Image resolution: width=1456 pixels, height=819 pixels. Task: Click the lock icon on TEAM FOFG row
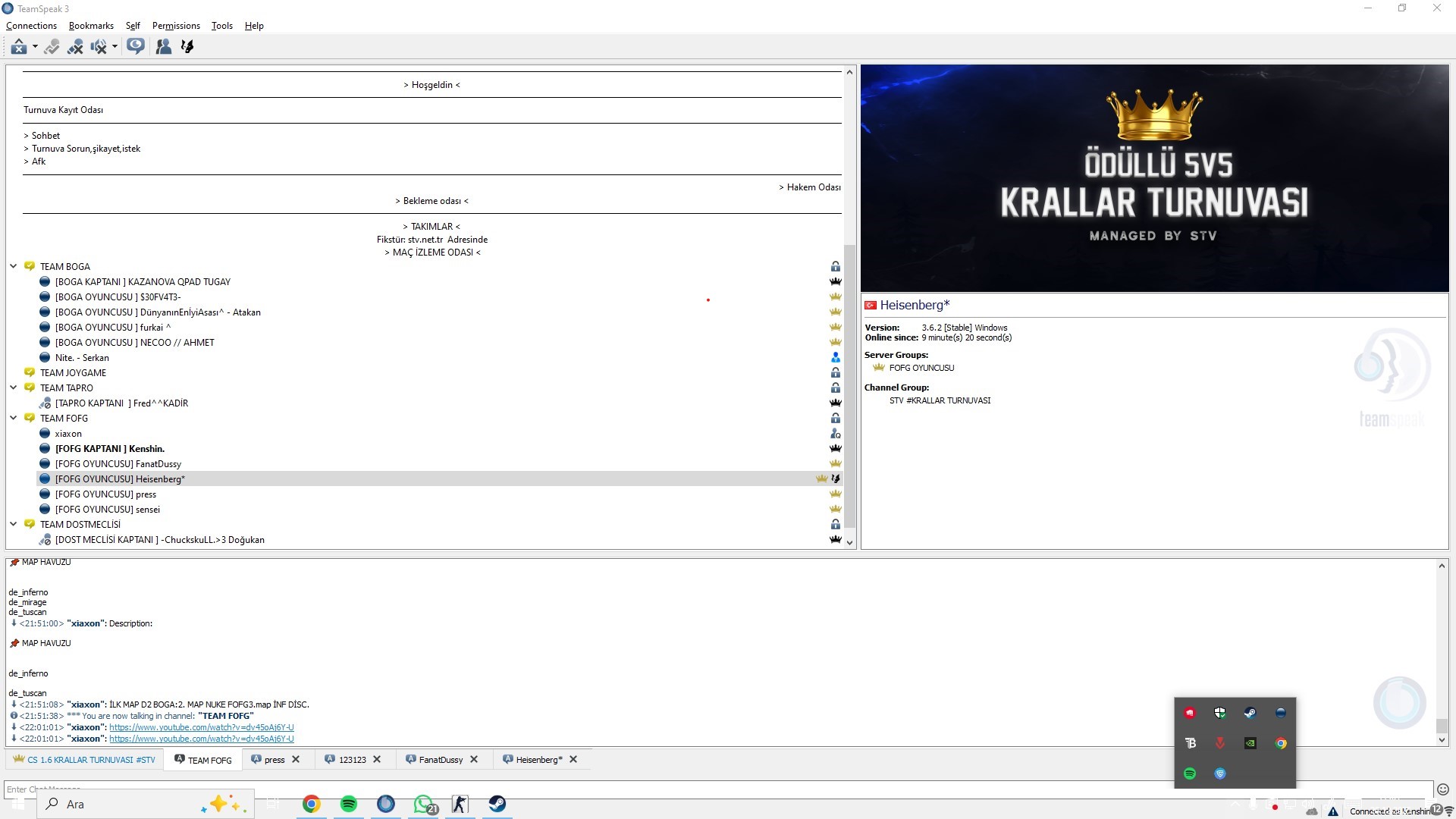tap(835, 418)
